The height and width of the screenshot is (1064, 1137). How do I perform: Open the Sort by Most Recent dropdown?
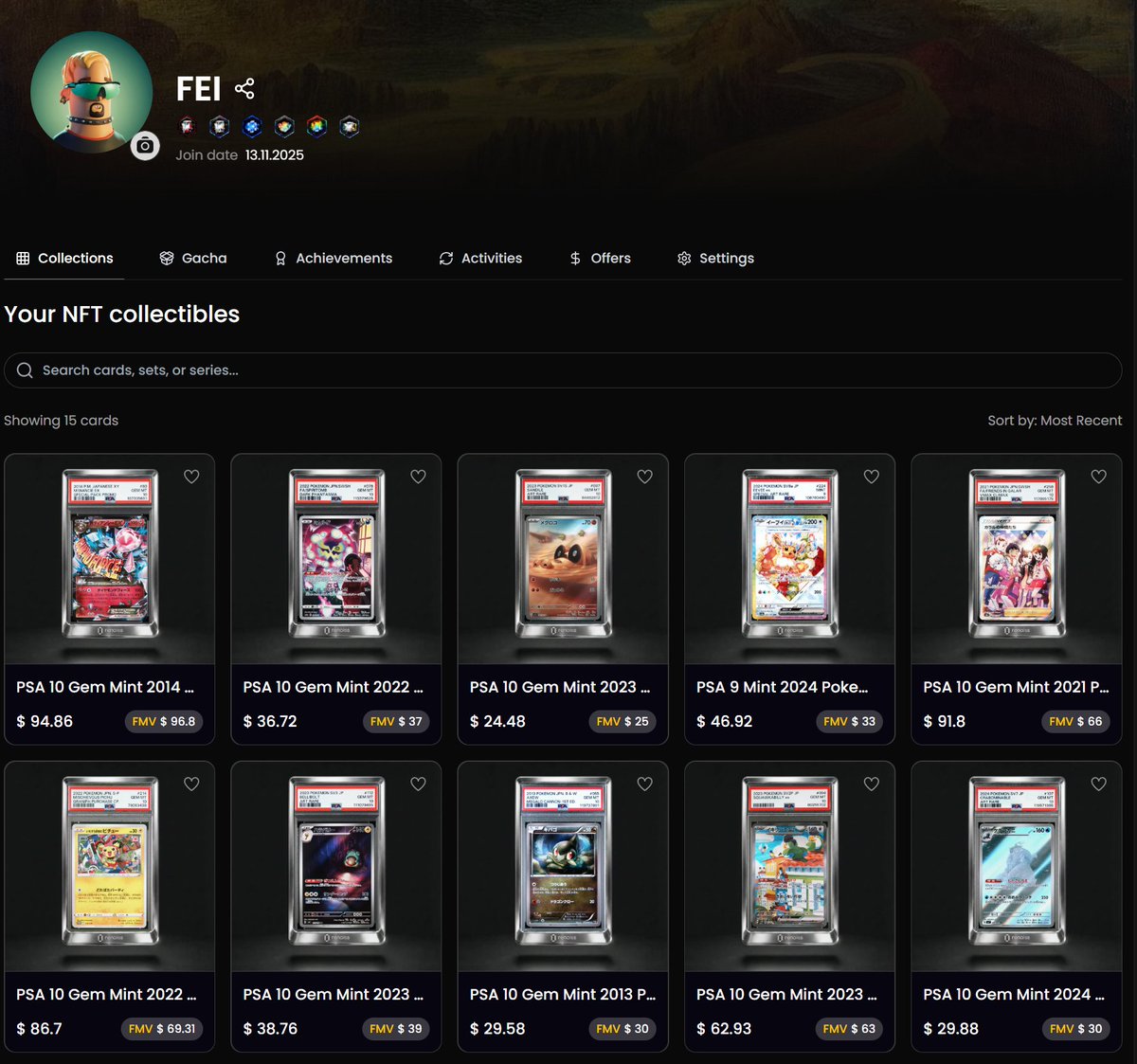pyautogui.click(x=1054, y=421)
